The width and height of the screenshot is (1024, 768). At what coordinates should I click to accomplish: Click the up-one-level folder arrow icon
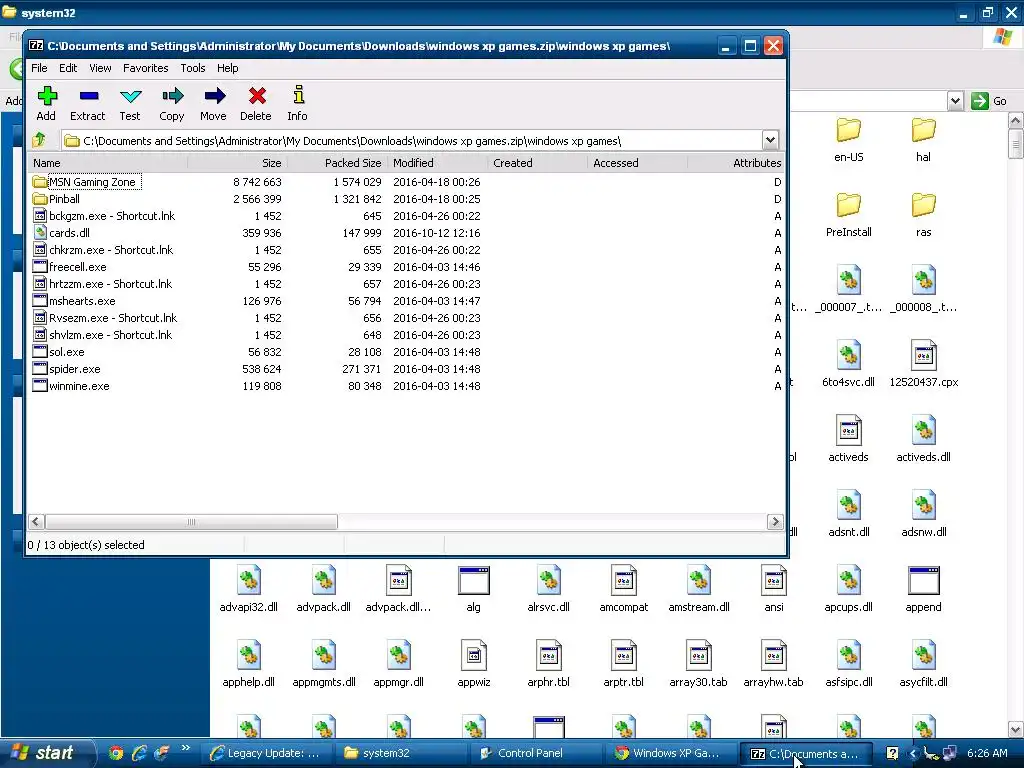tap(39, 140)
